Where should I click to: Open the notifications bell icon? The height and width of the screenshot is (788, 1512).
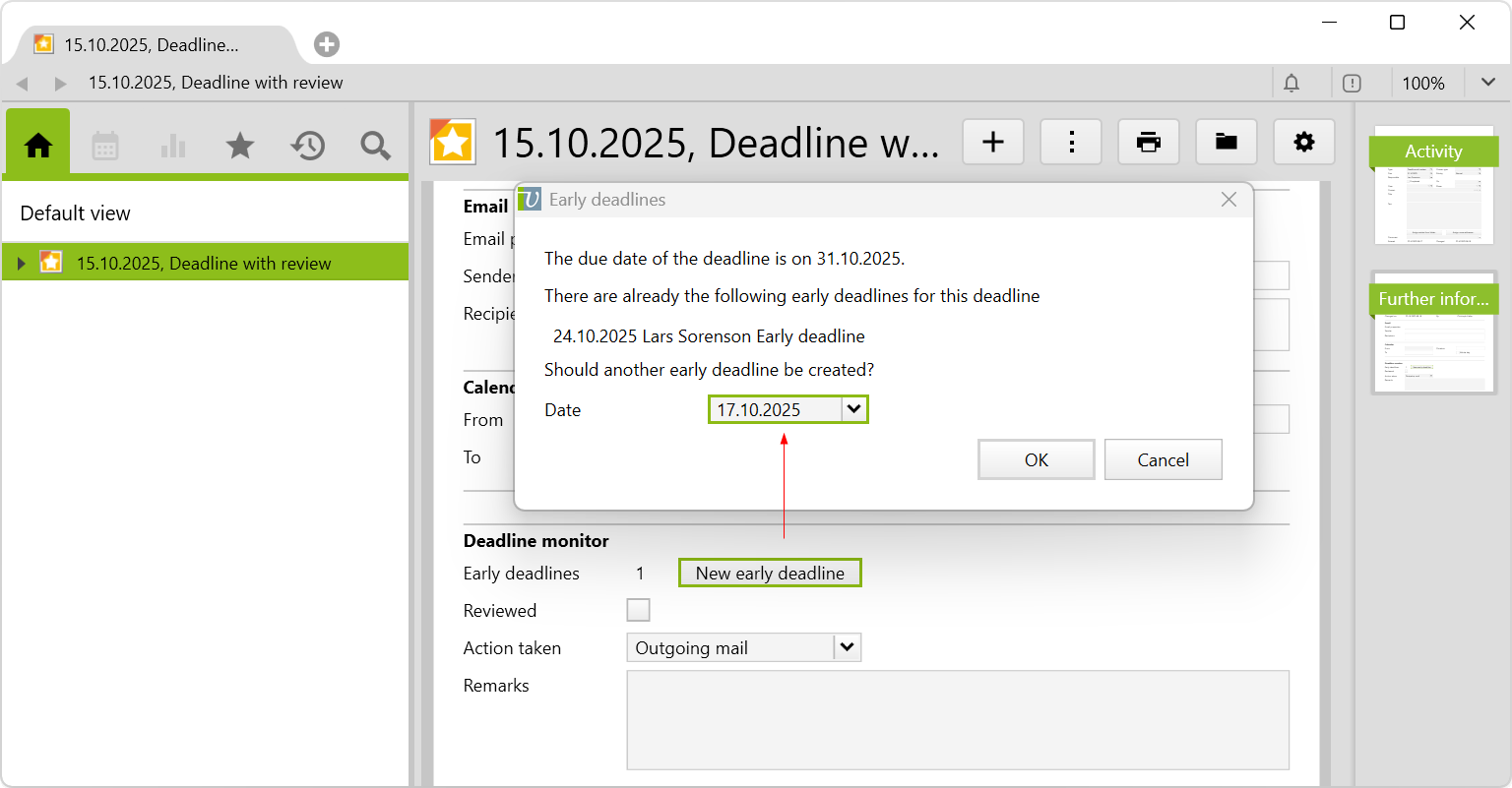point(1291,84)
